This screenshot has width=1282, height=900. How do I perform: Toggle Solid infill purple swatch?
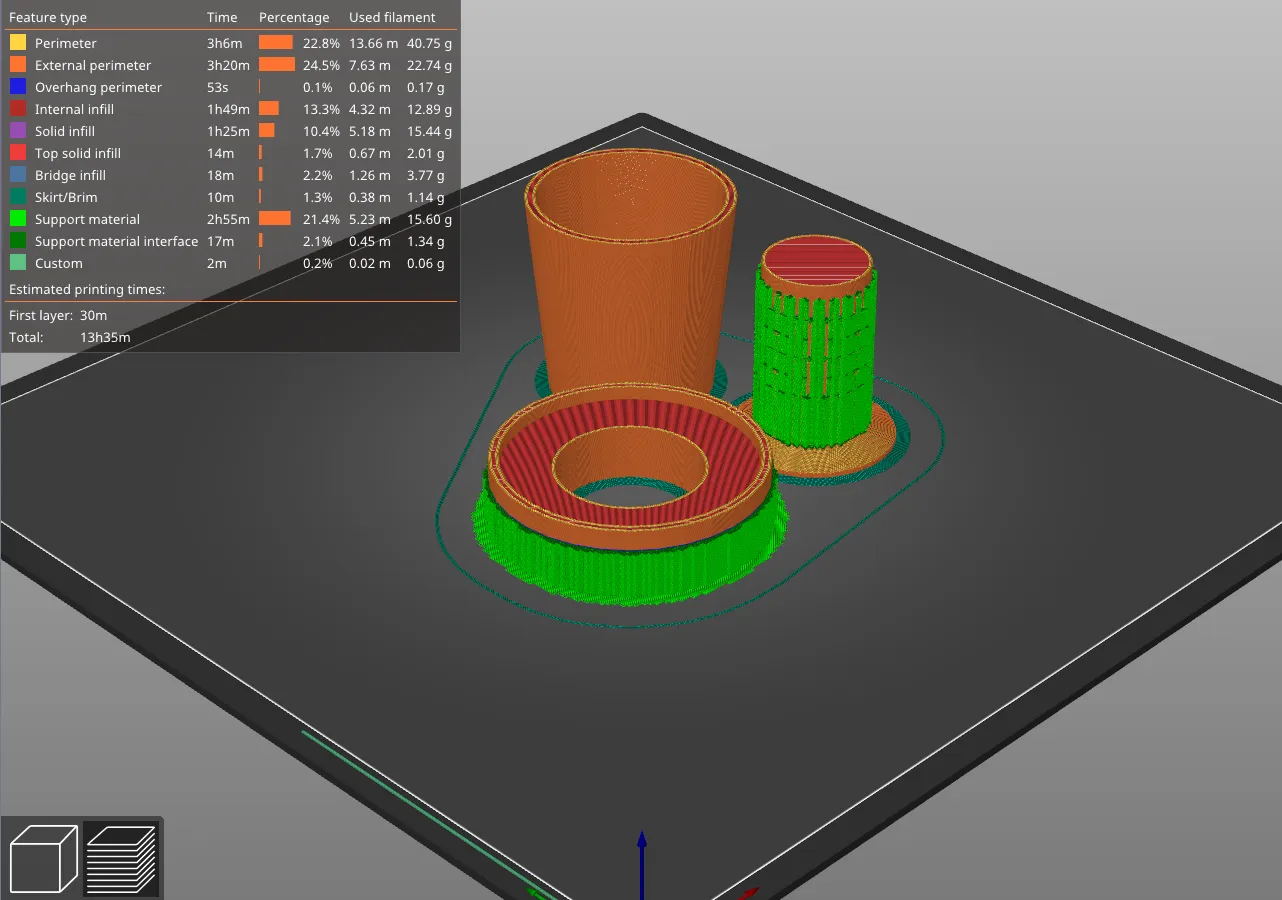pos(18,131)
